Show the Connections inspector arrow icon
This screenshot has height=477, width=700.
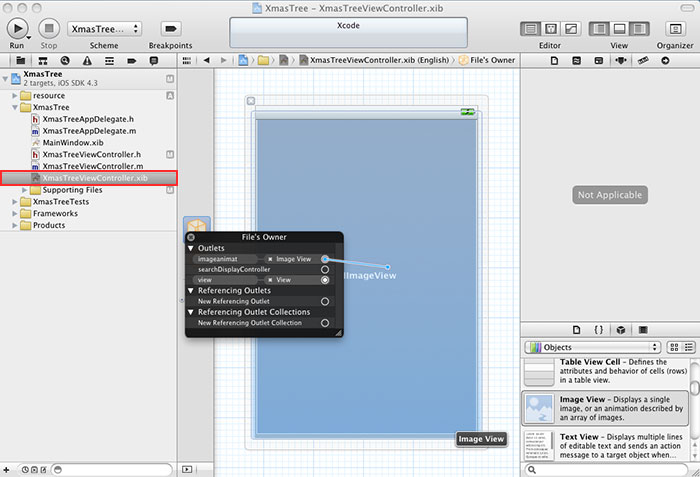(x=665, y=60)
